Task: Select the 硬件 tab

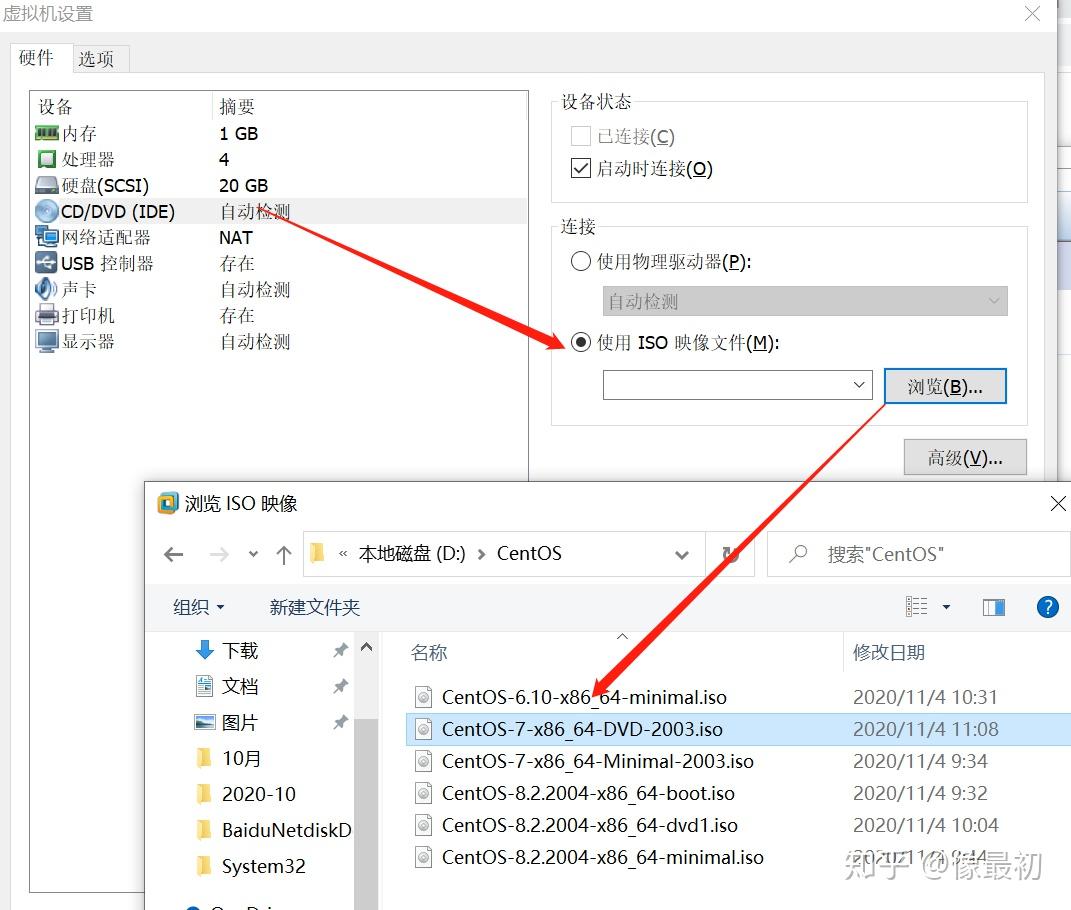Action: pos(38,59)
